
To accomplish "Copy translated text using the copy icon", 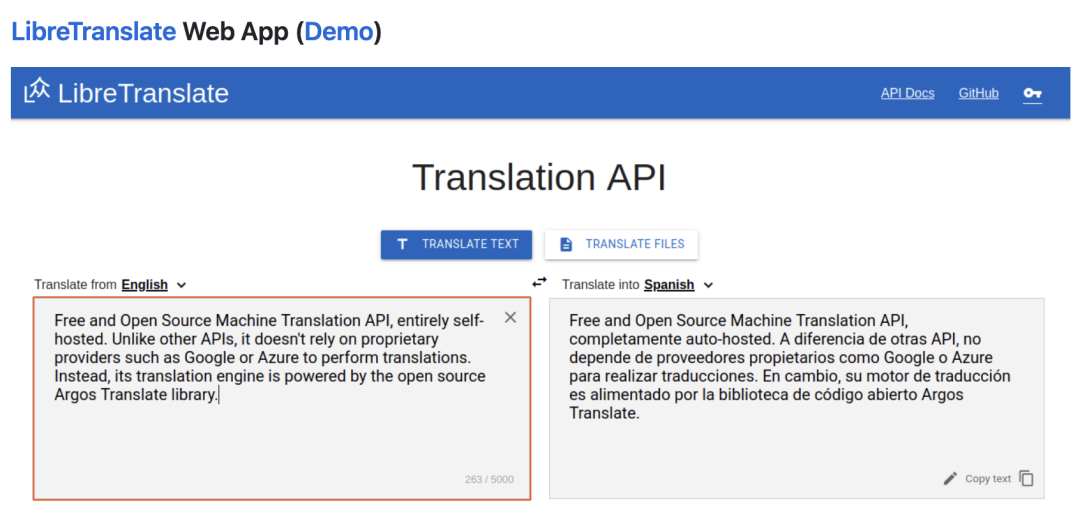I will coord(1026,478).
